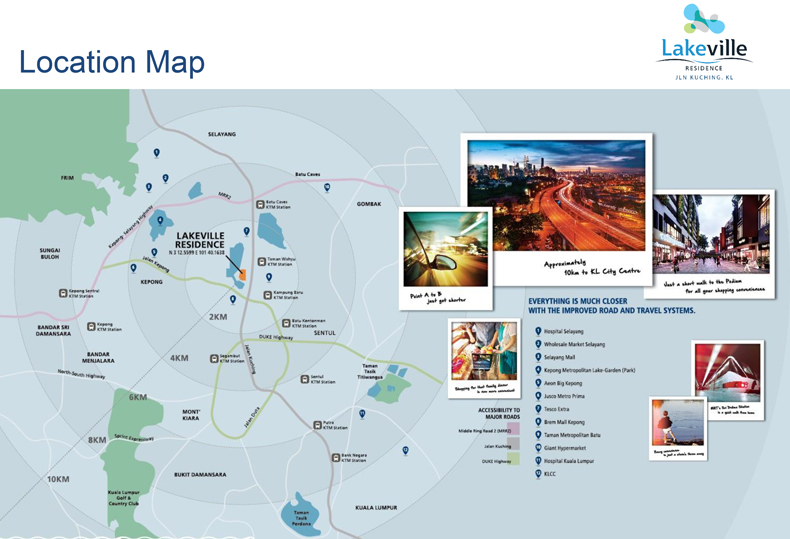
Task: Click the KEPONG area label
Action: [151, 282]
